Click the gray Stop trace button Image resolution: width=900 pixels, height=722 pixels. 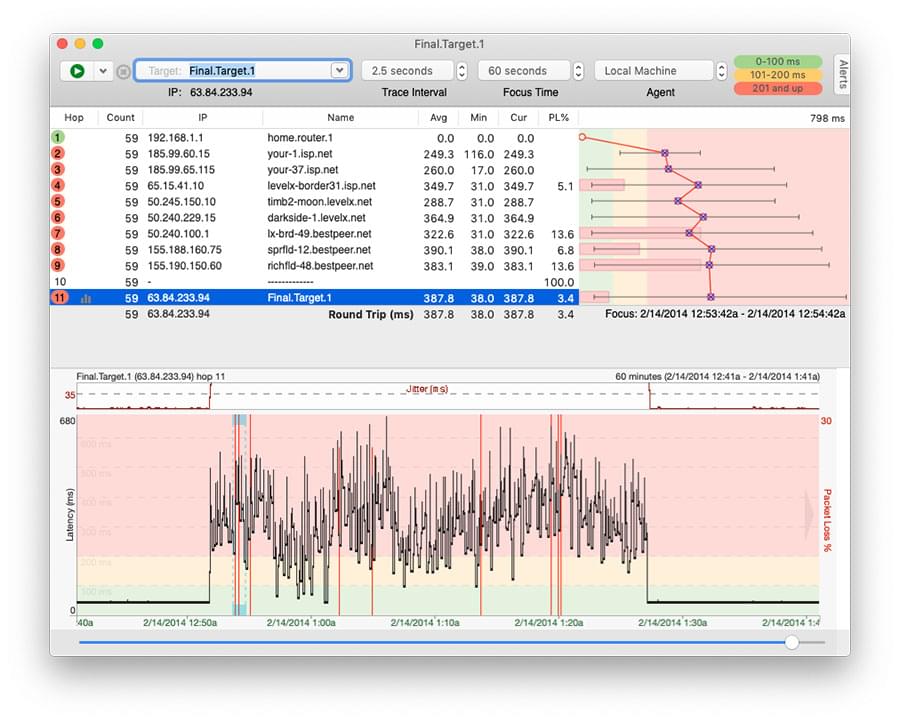coord(123,71)
